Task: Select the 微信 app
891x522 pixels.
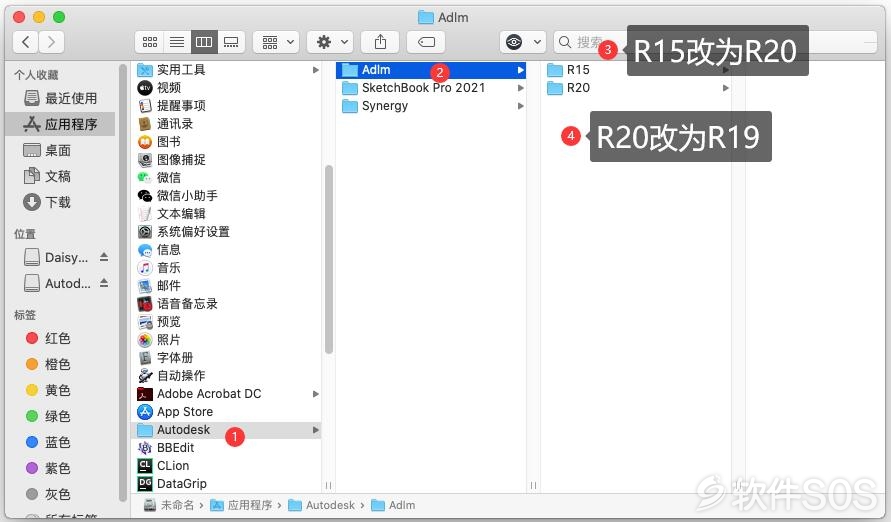Action: coord(227,178)
